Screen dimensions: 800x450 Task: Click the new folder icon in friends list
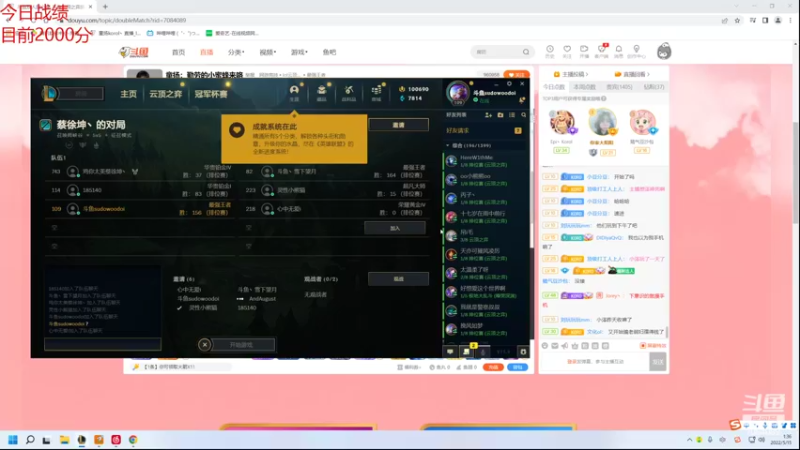pyautogui.click(x=501, y=115)
